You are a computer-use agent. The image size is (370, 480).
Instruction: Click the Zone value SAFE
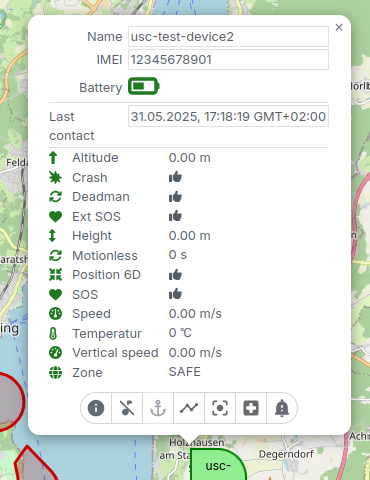[x=185, y=372]
